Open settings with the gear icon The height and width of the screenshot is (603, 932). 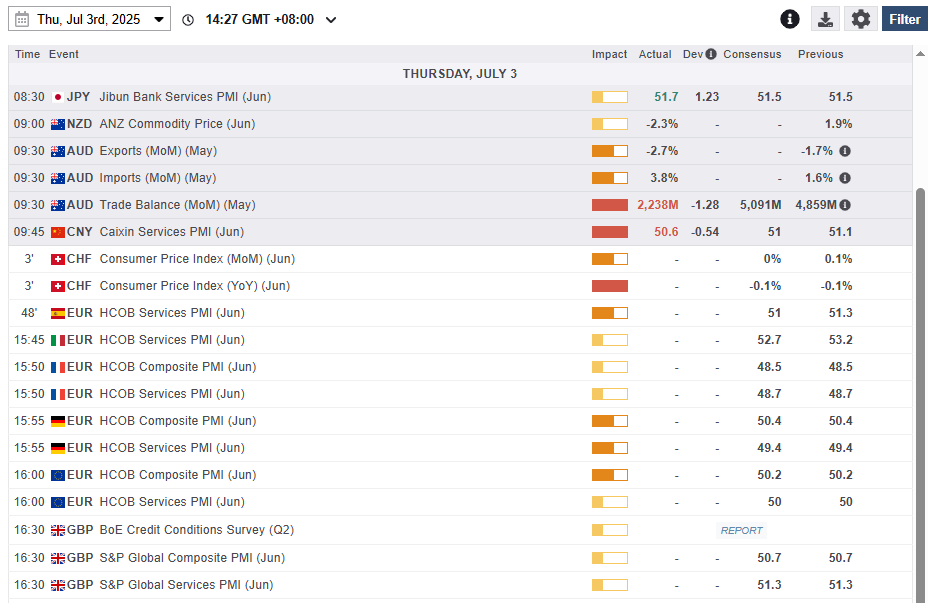click(x=861, y=19)
